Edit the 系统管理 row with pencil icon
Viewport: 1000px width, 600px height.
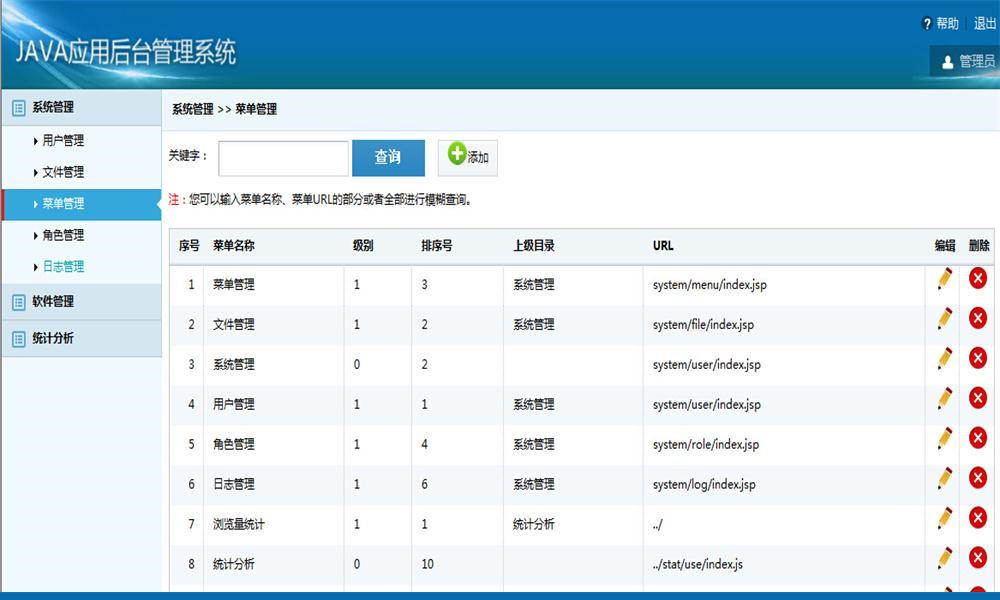[944, 359]
